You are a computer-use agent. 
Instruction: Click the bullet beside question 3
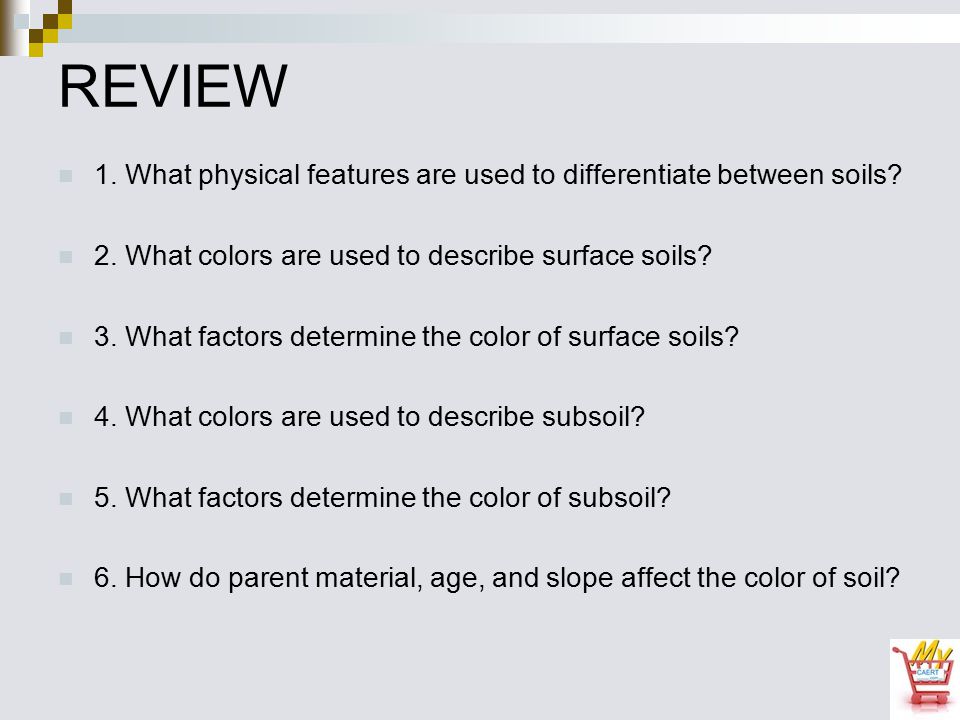coord(66,338)
